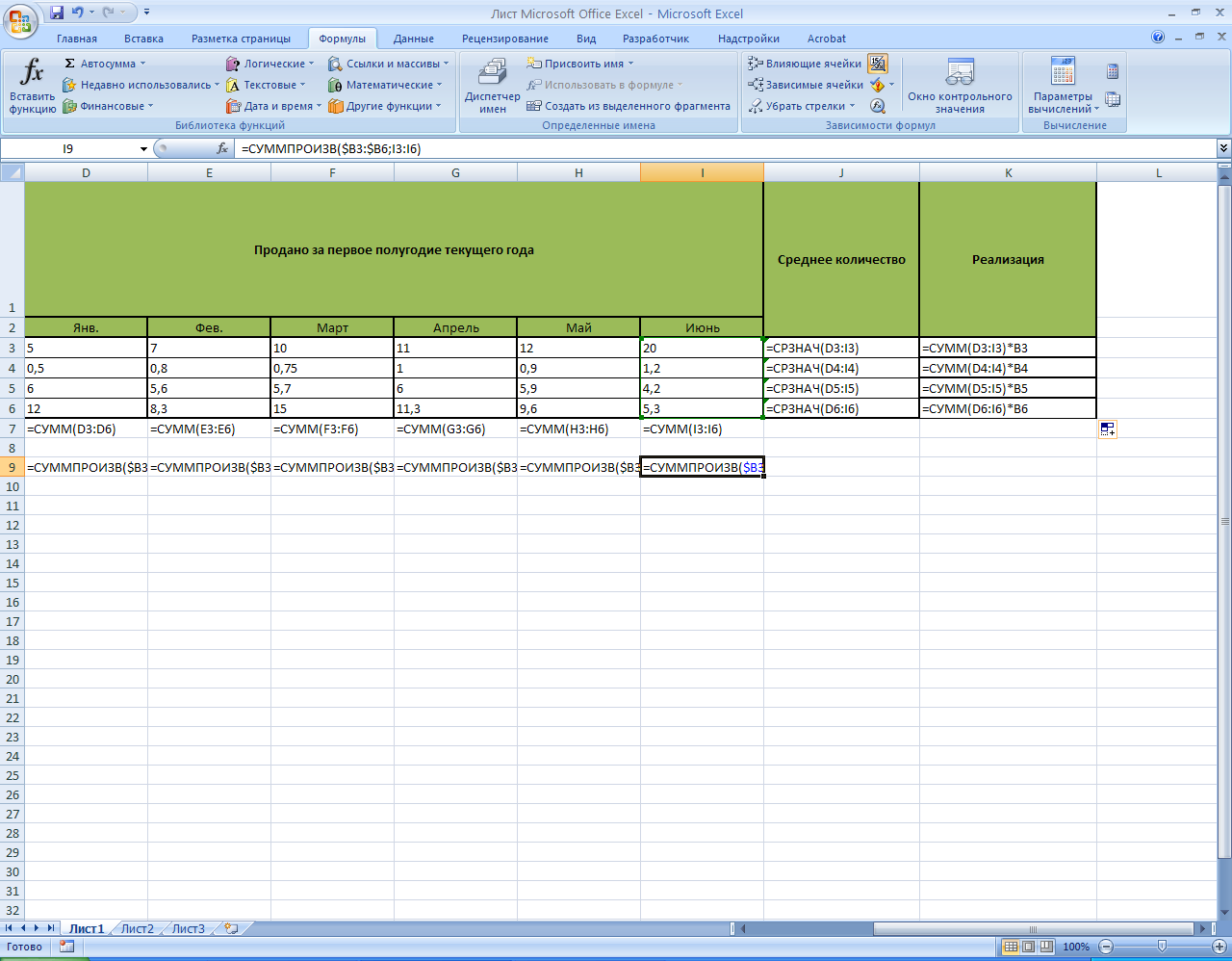The height and width of the screenshot is (961, 1232).
Task: Open Ссылки и массивы functions menu
Action: click(389, 64)
